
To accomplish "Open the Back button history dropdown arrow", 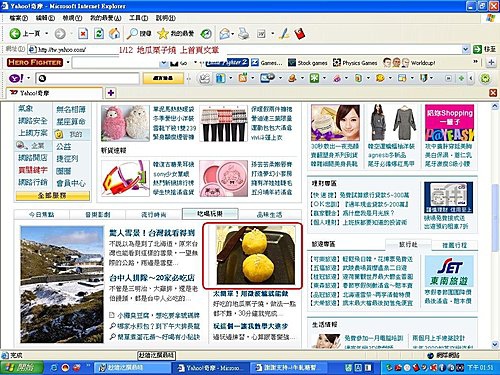I will pos(47,34).
